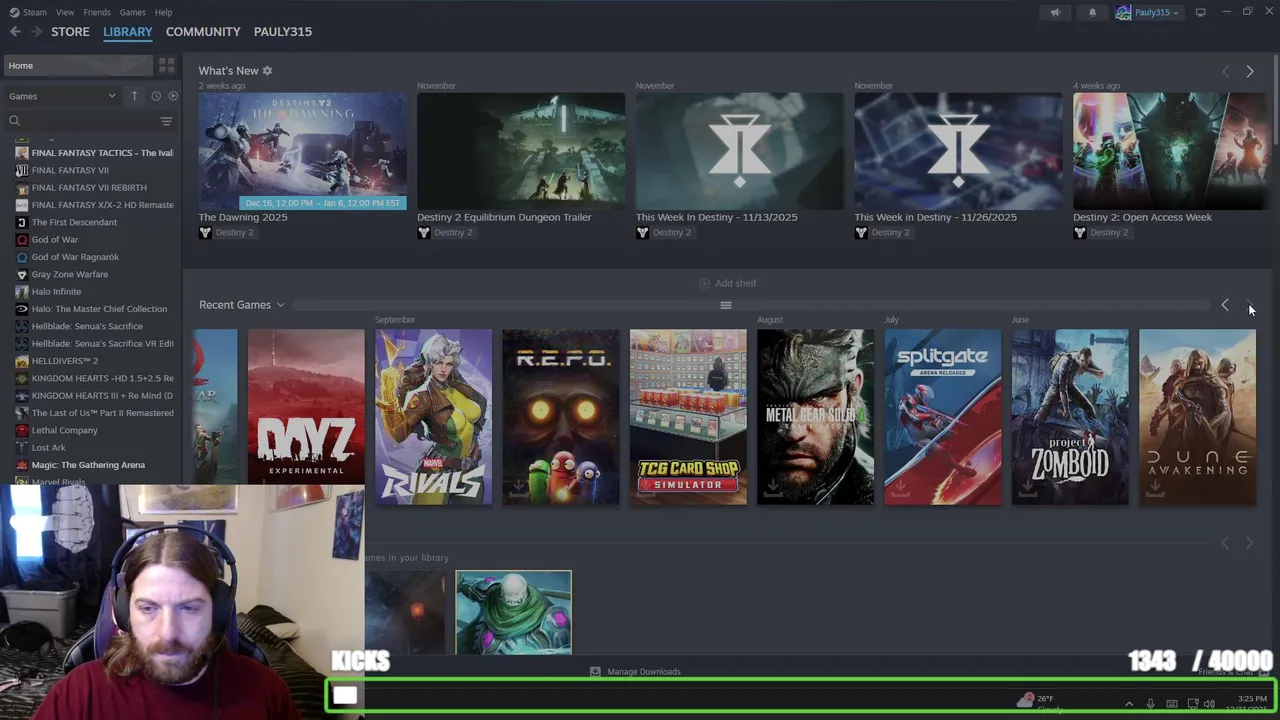The width and height of the screenshot is (1280, 720).
Task: Show next What's New items arrow
Action: point(1249,71)
